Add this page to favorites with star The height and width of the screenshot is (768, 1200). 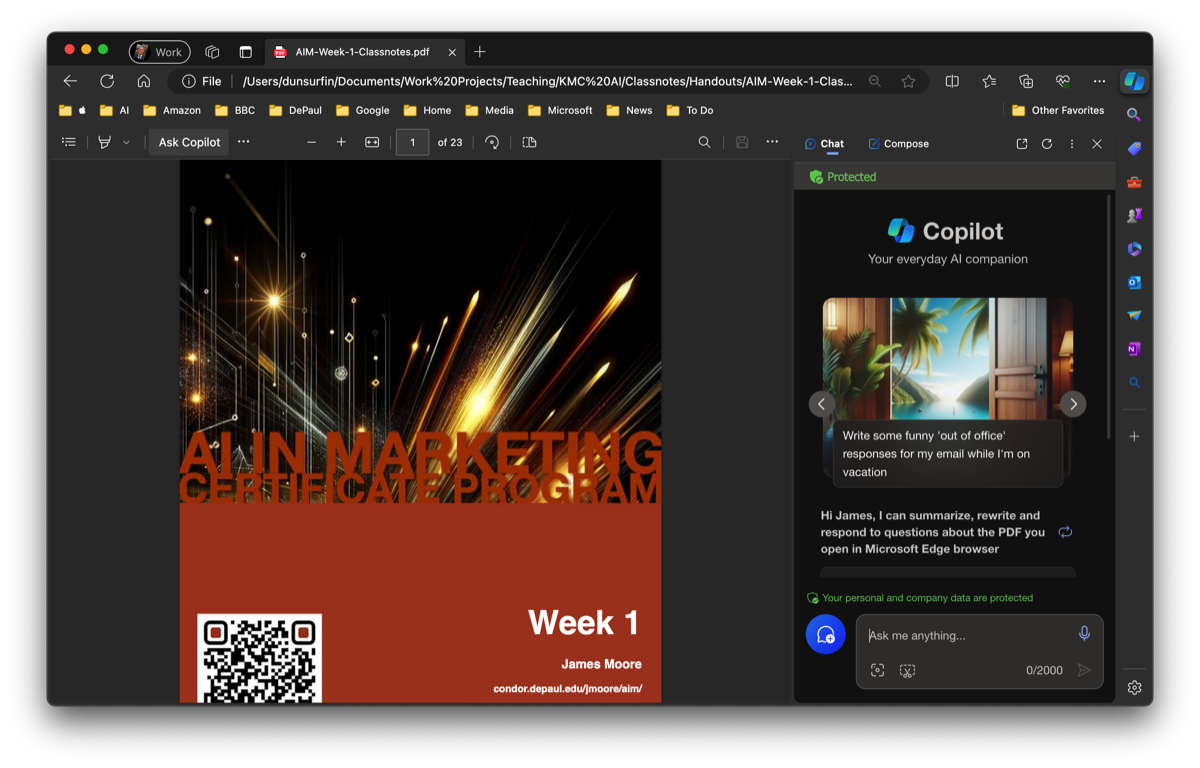908,81
